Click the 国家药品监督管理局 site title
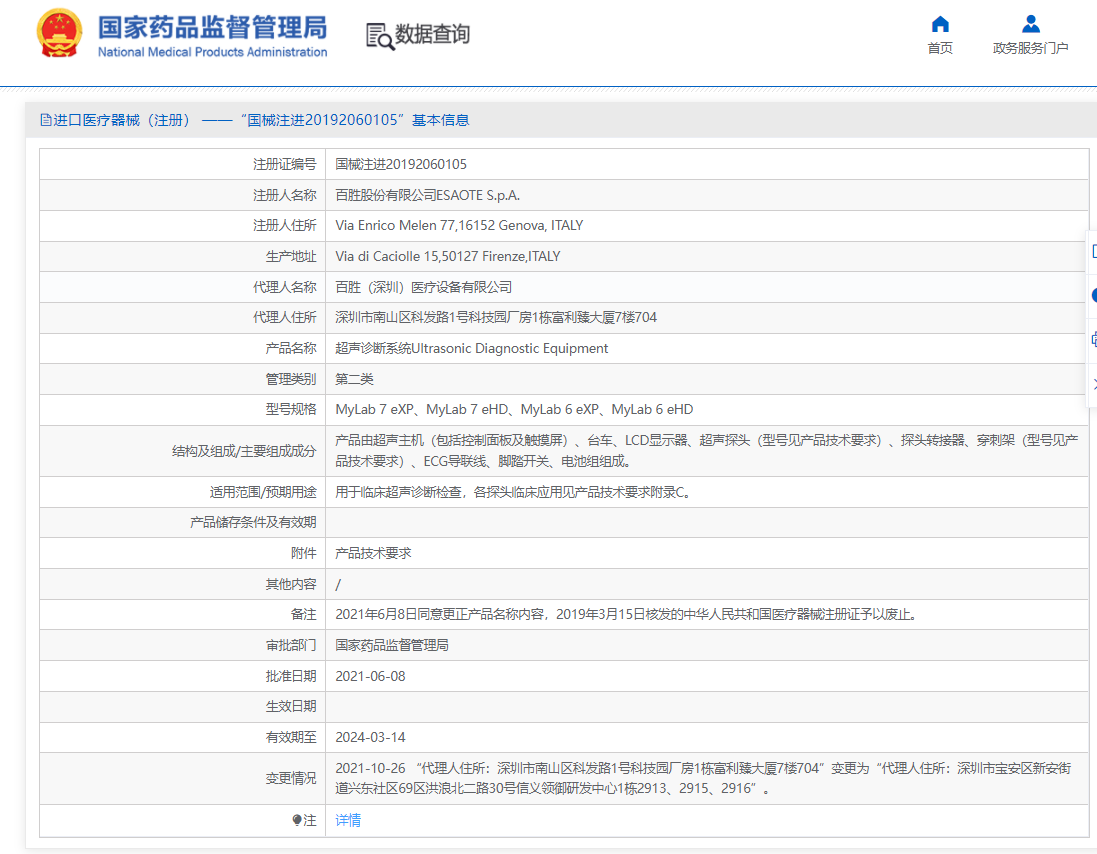The width and height of the screenshot is (1097, 854). (x=212, y=27)
